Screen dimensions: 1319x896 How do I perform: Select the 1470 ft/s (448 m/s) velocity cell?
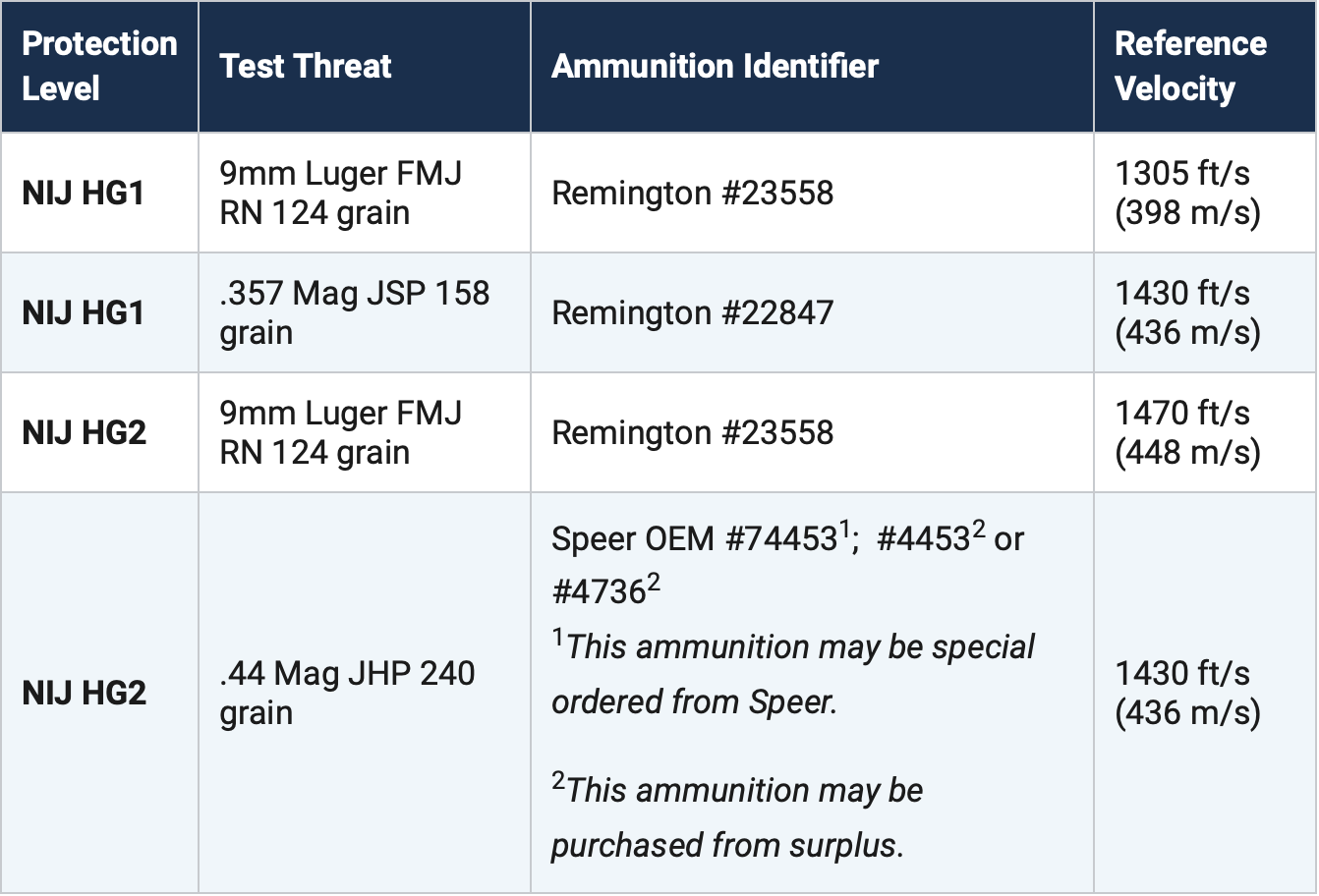1186,432
